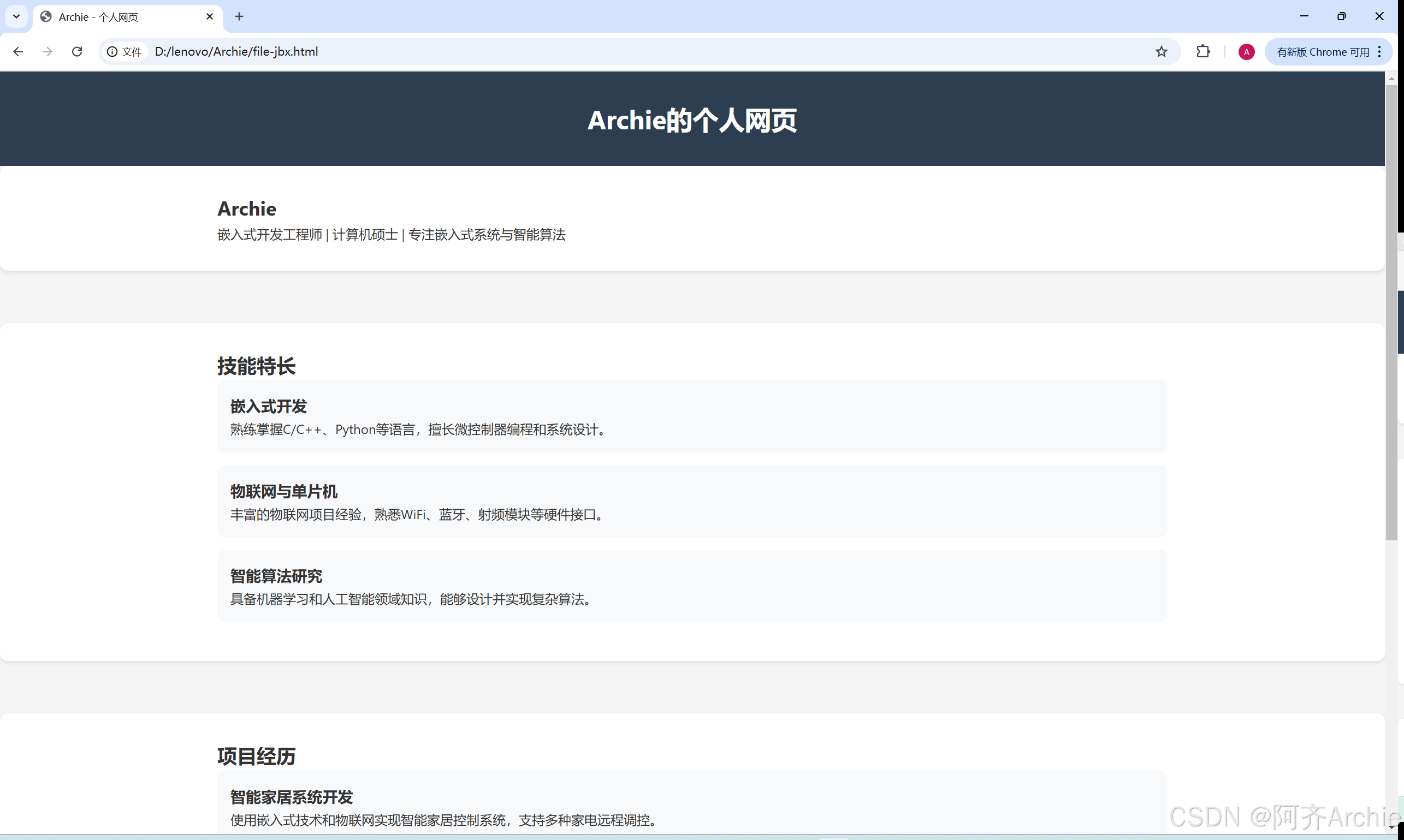This screenshot has height=840, width=1404.
Task: Click 有新版 Chrome 可用 update button
Action: coord(1322,51)
